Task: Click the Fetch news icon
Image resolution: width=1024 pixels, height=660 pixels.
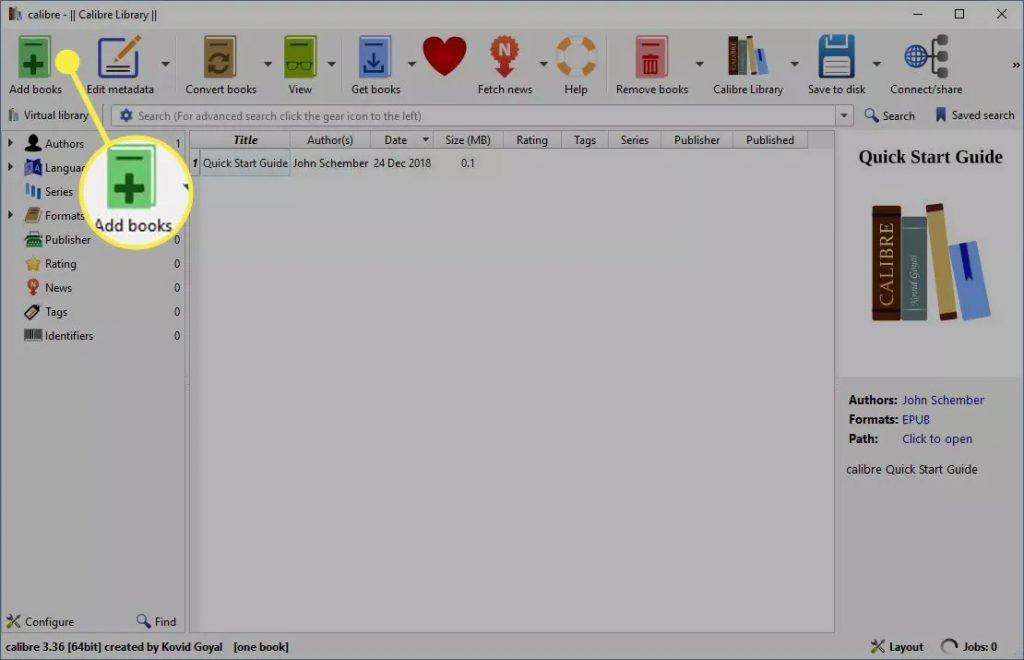Action: click(x=504, y=57)
